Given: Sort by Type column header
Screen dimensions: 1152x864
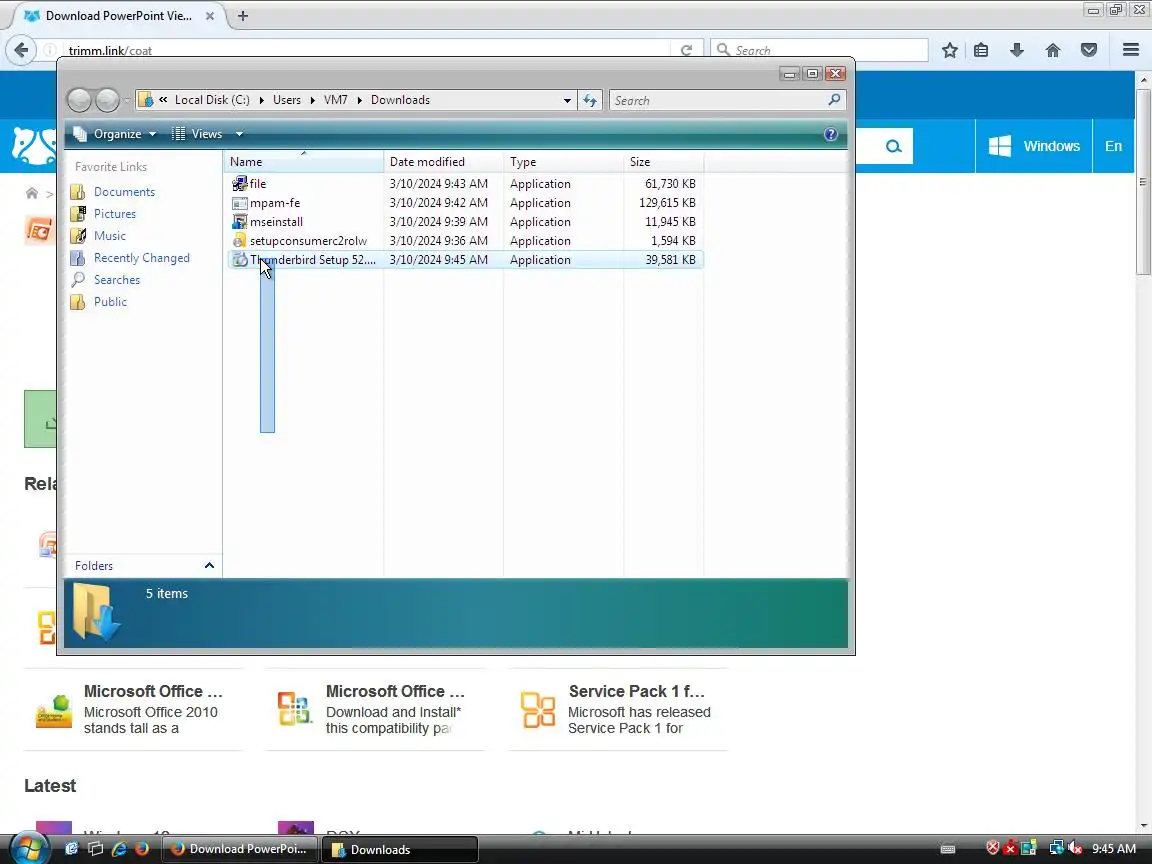Looking at the screenshot, I should coord(564,162).
